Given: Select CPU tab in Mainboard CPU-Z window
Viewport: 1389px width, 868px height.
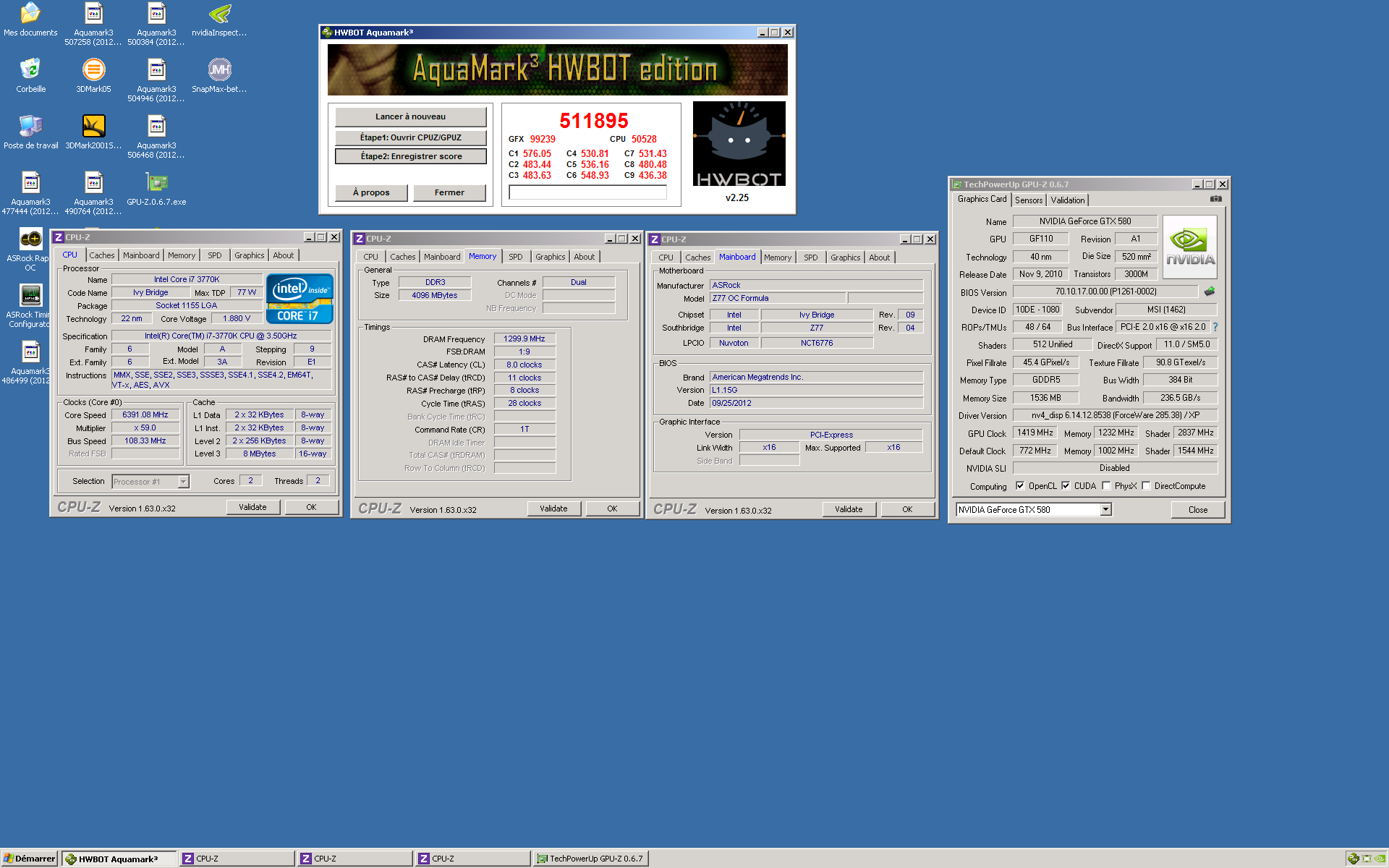Looking at the screenshot, I should [666, 258].
